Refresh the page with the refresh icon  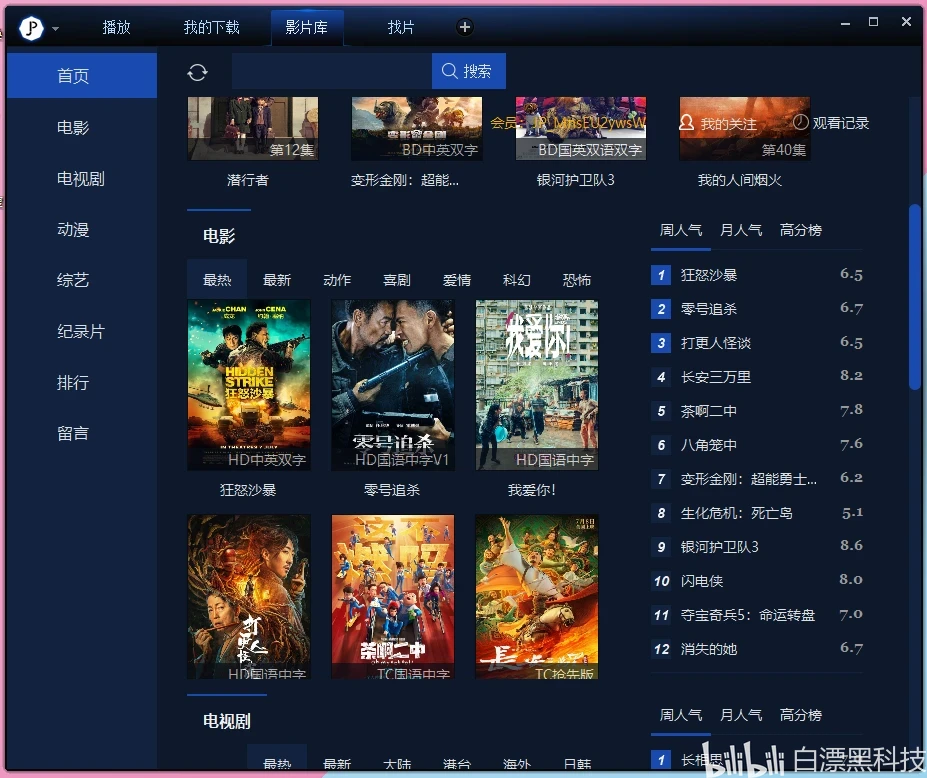tap(197, 73)
